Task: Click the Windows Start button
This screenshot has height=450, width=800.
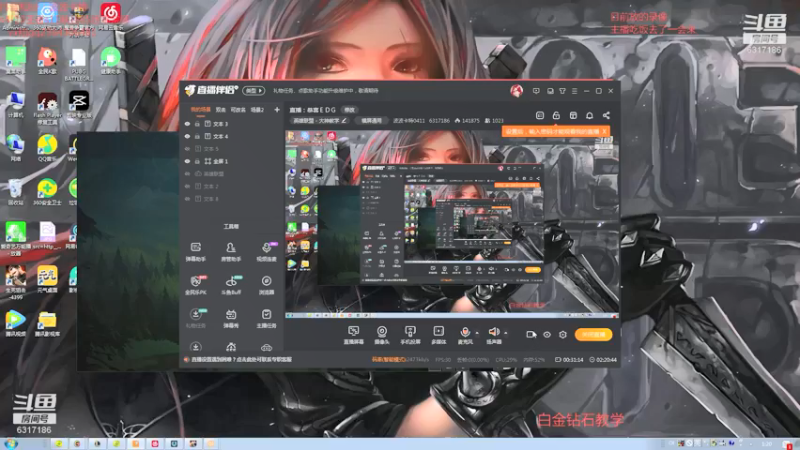Action: [10, 443]
